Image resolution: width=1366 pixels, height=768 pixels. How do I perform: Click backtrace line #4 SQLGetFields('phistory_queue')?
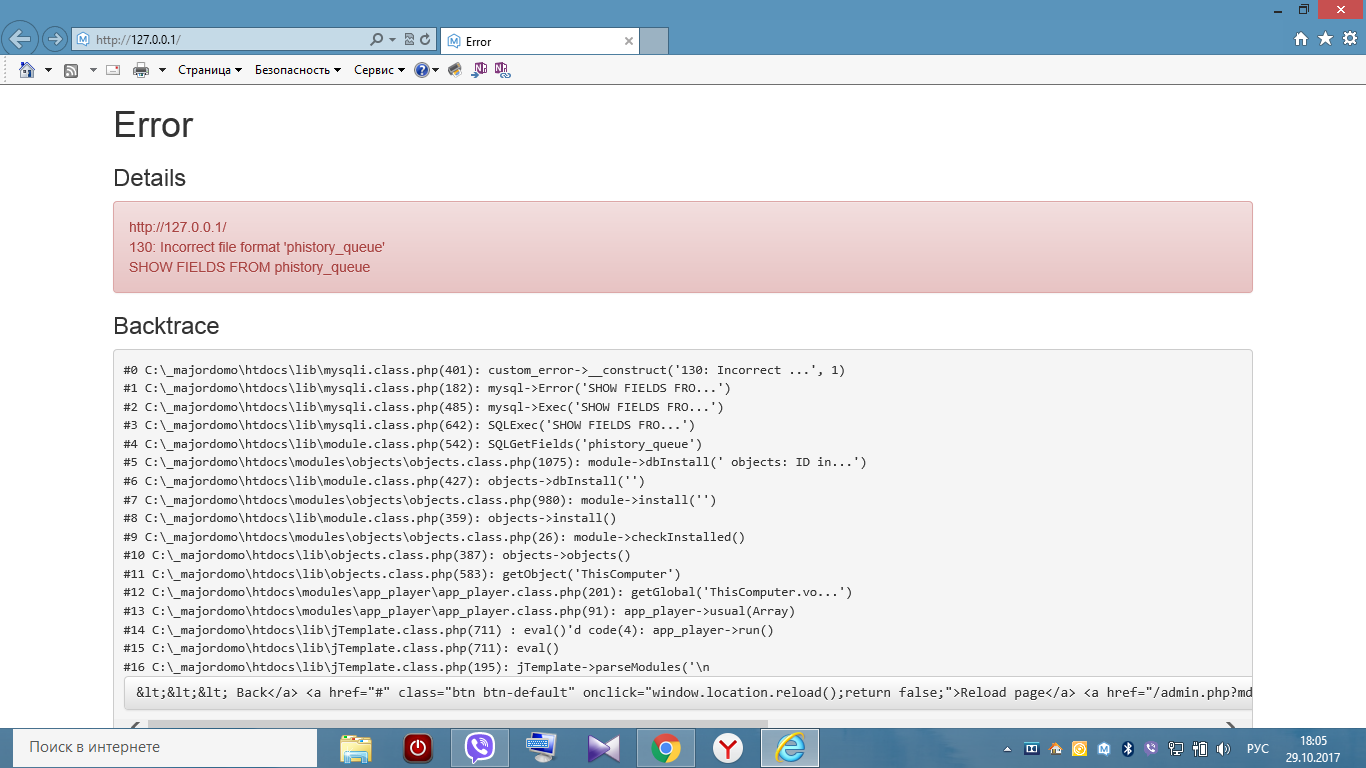coord(413,444)
